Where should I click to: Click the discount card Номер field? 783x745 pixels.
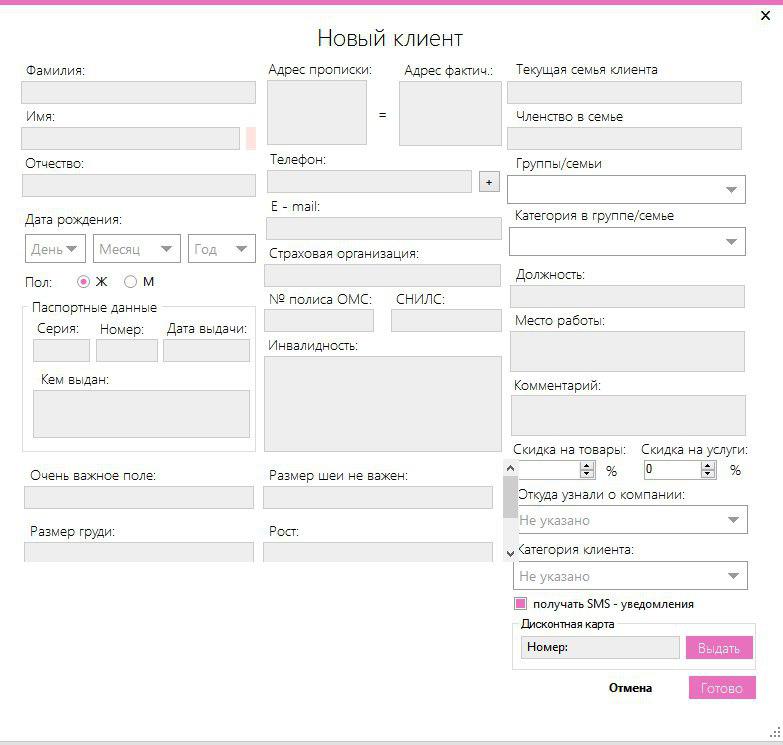tap(600, 647)
